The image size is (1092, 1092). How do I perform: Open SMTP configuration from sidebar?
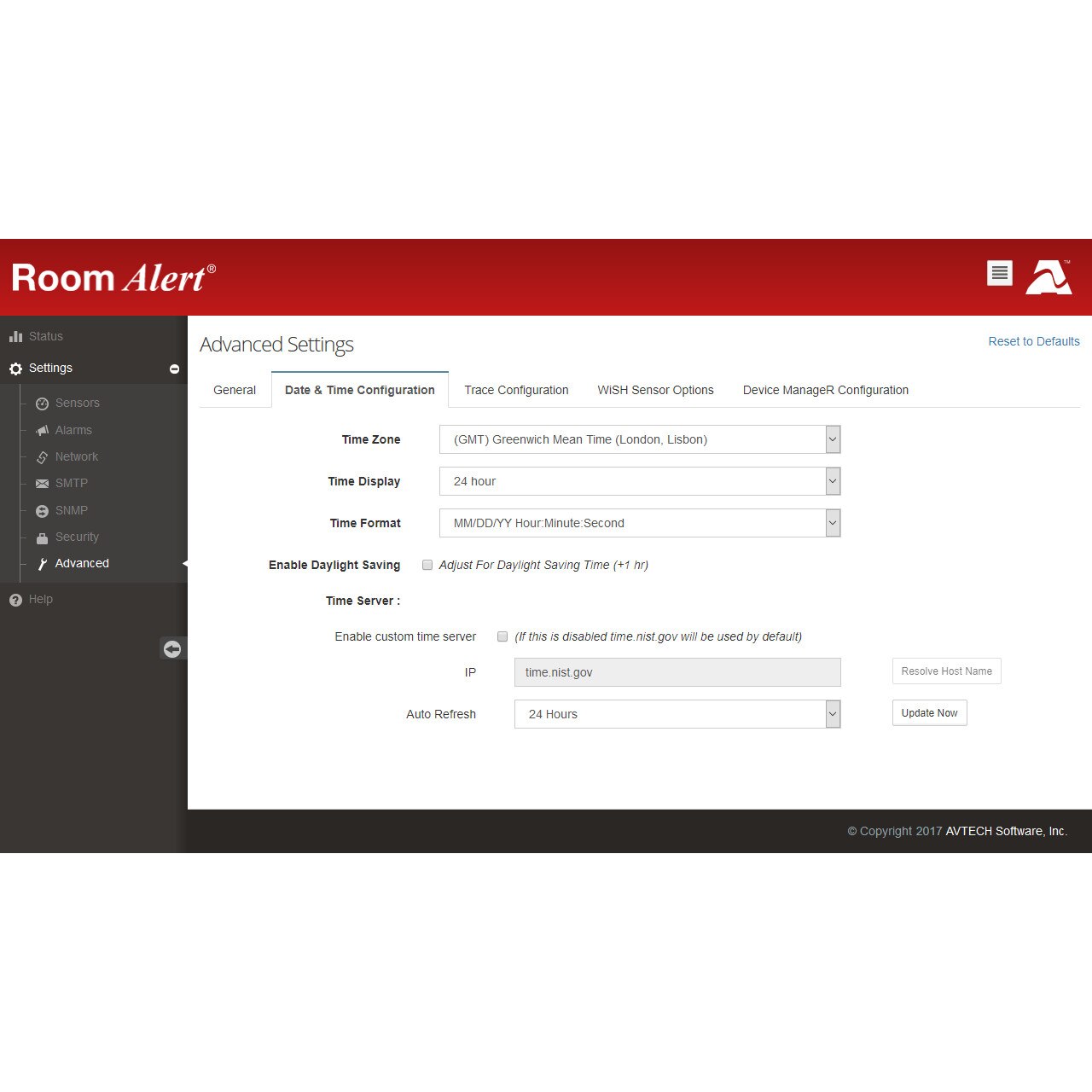point(71,483)
